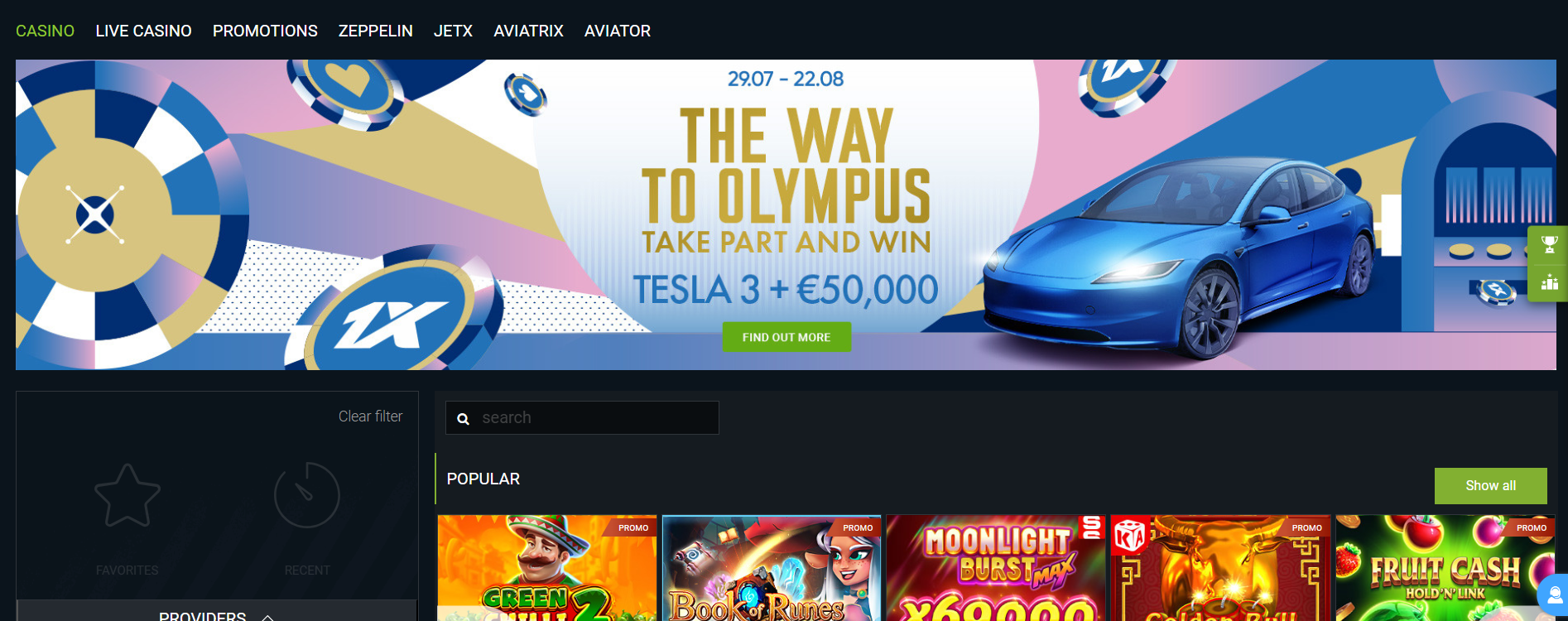Open the Moonlight Burst Max game
Image resolution: width=1568 pixels, height=621 pixels.
pos(996,568)
